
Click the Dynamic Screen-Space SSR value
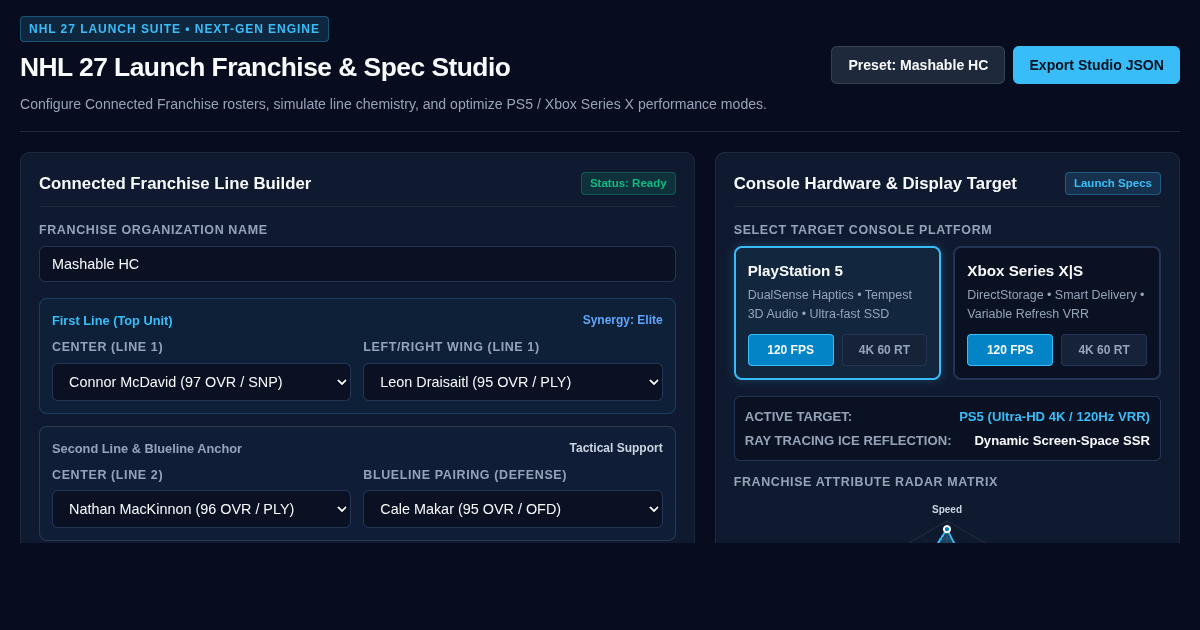[x=1062, y=440]
